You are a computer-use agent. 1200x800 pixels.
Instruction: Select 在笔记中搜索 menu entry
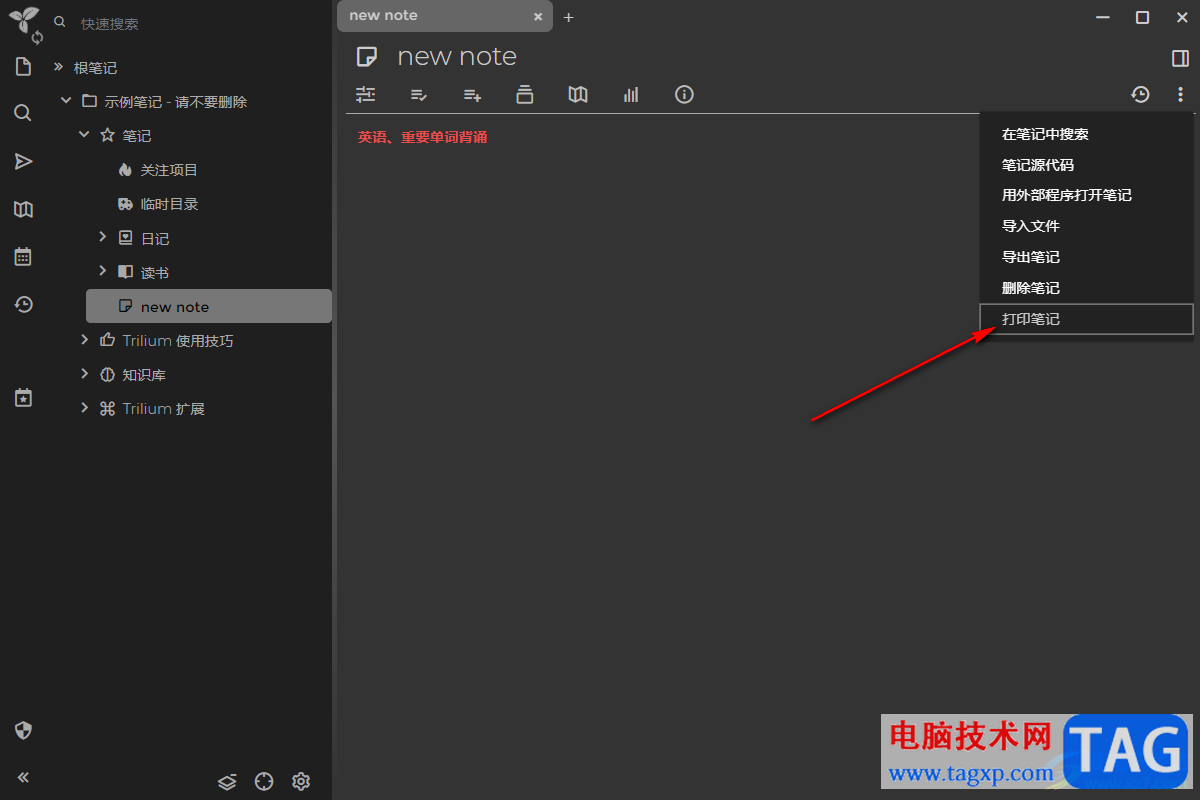[1086, 134]
